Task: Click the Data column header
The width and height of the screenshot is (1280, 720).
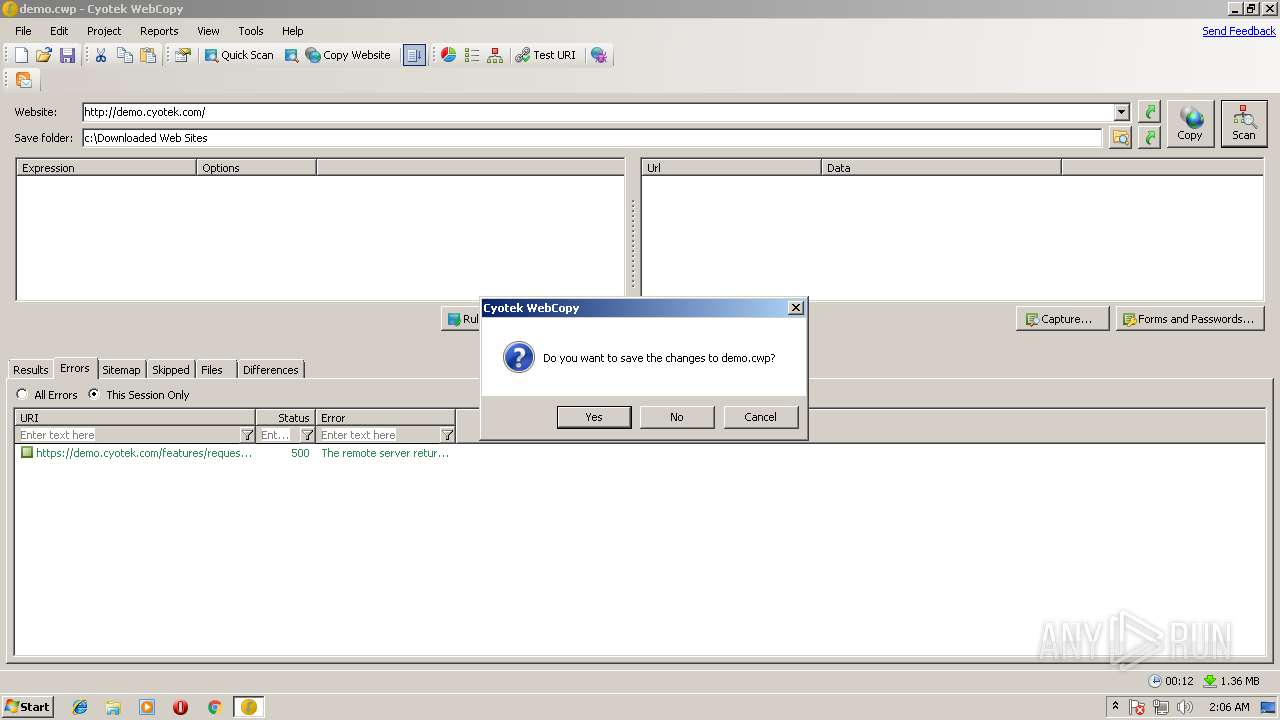Action: coord(942,168)
